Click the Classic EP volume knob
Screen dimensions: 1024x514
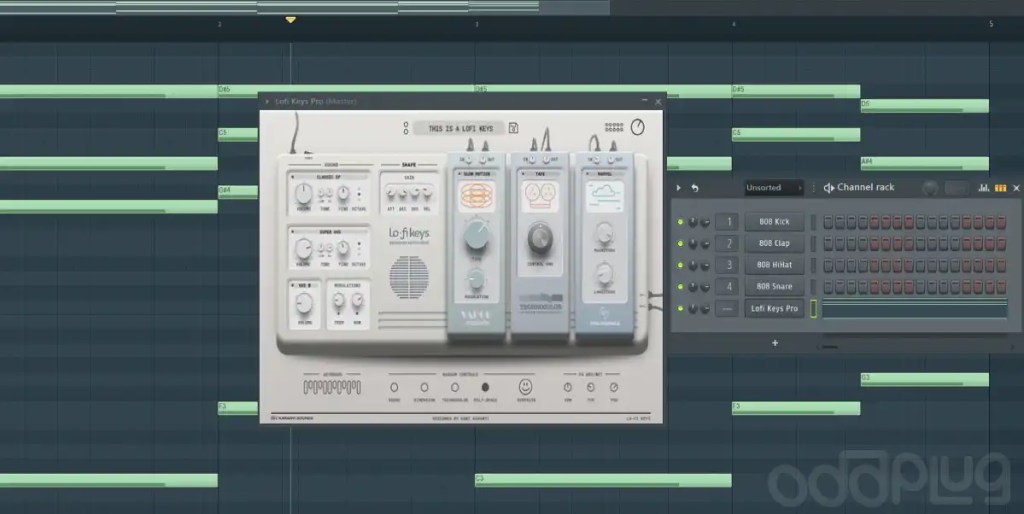click(x=304, y=194)
